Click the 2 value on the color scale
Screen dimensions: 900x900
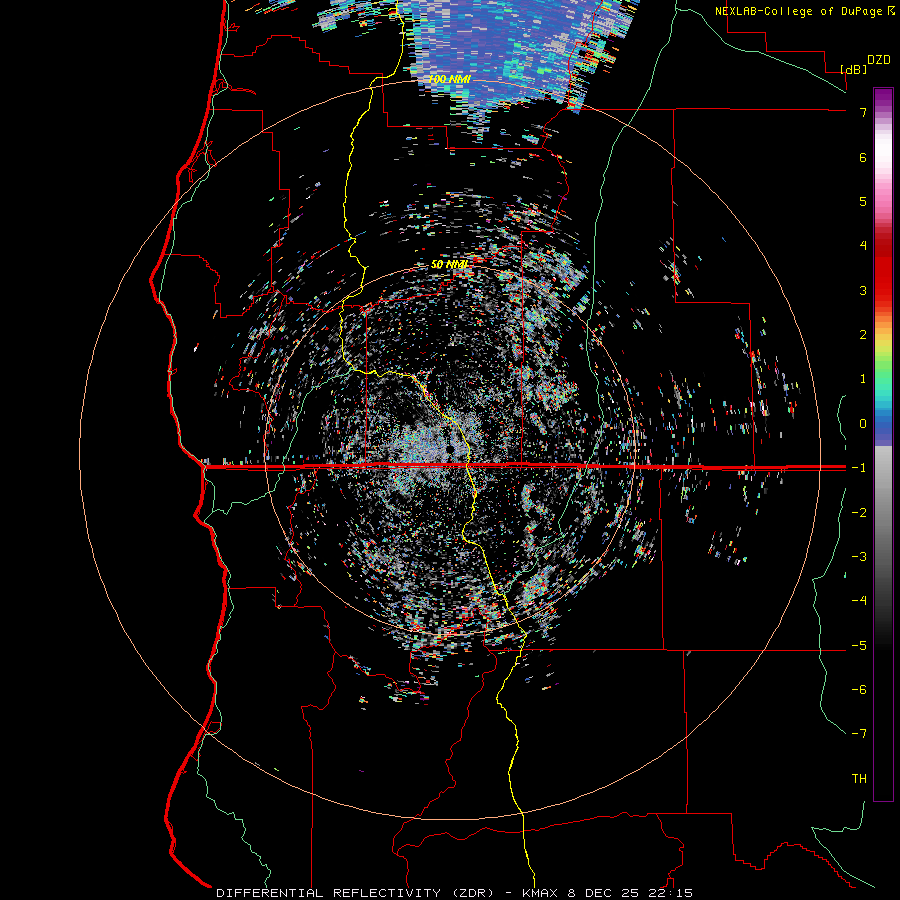863,335
